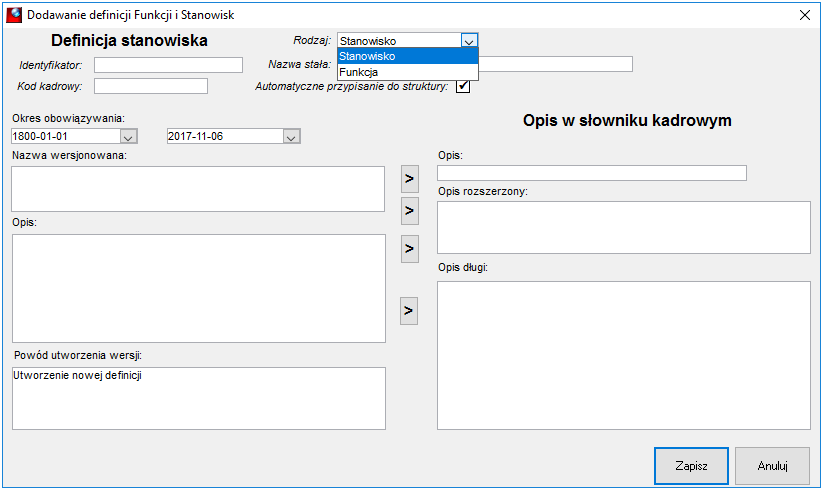Copy Nazwa wersjonowana to Opis with arrow
The width and height of the screenshot is (822, 489).
[409, 179]
